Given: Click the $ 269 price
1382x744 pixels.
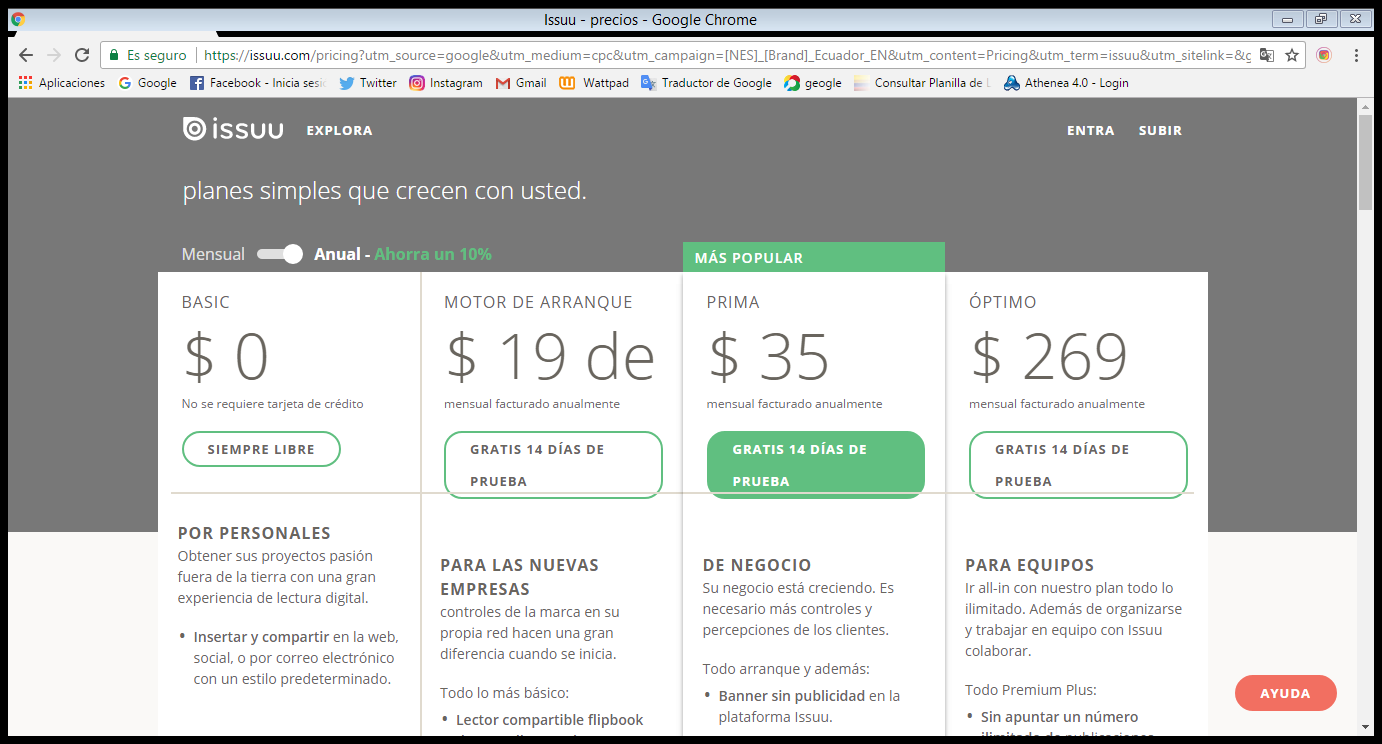Looking at the screenshot, I should [1049, 356].
